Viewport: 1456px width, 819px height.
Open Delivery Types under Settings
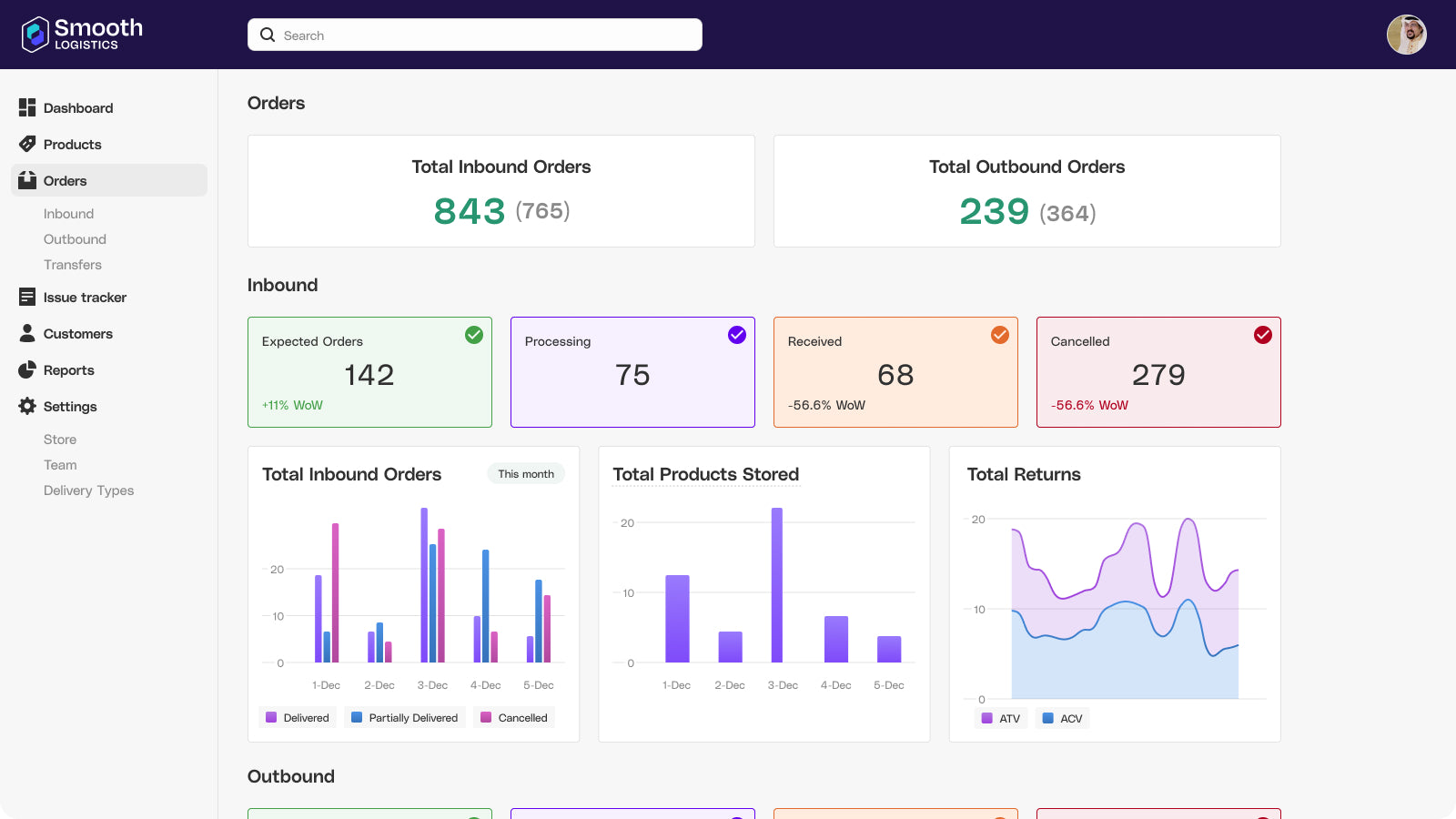click(x=88, y=490)
